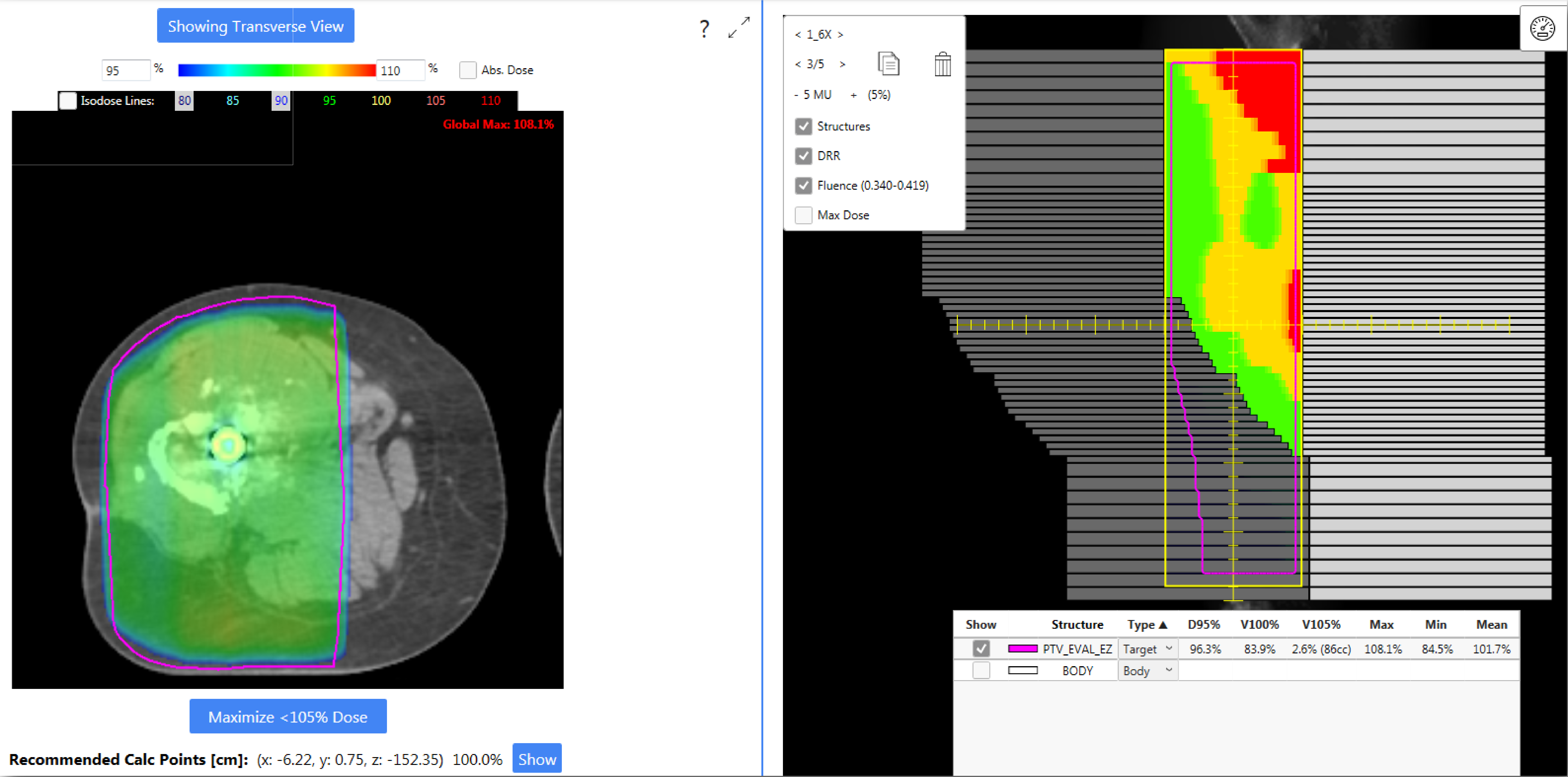Select the 105 isodose line level
The height and width of the screenshot is (777, 1568).
click(x=435, y=100)
